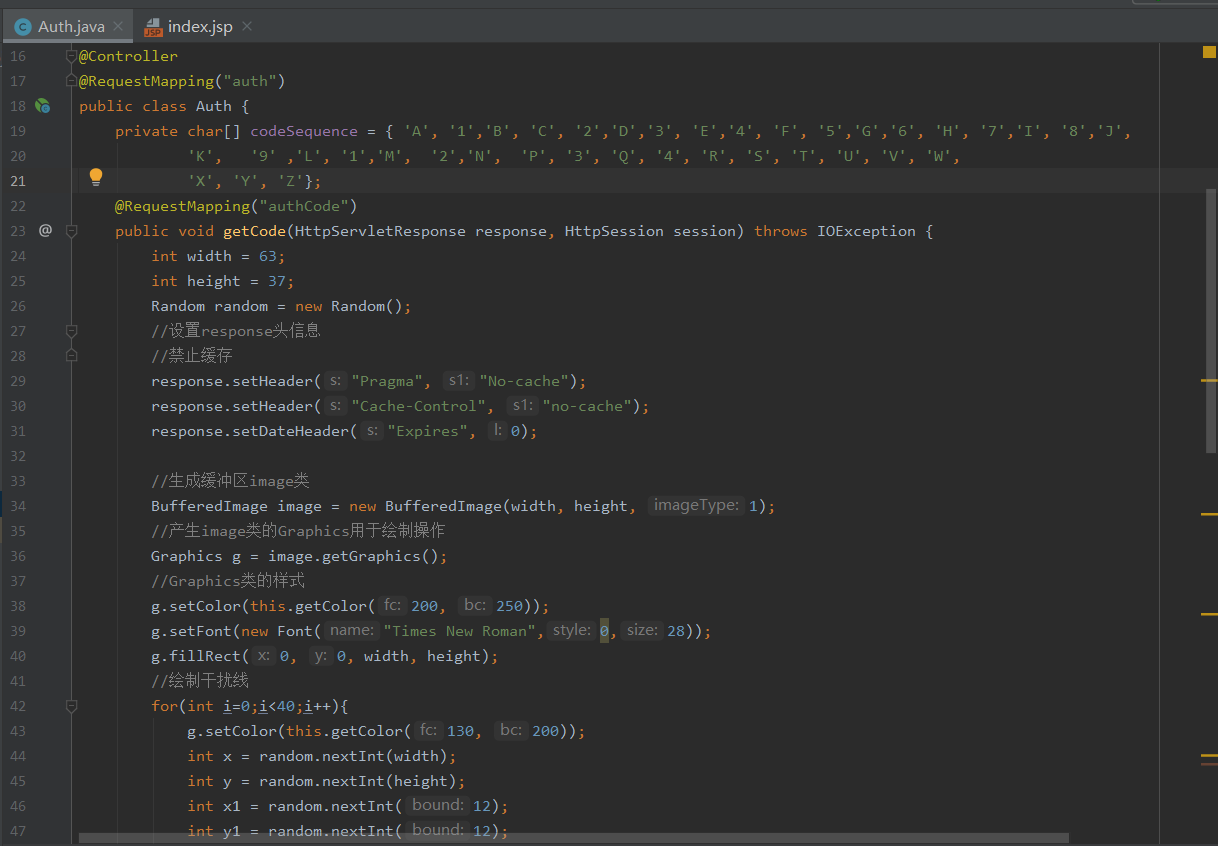
Task: Click the //生成缓冲区image类 comment
Action: 231,481
